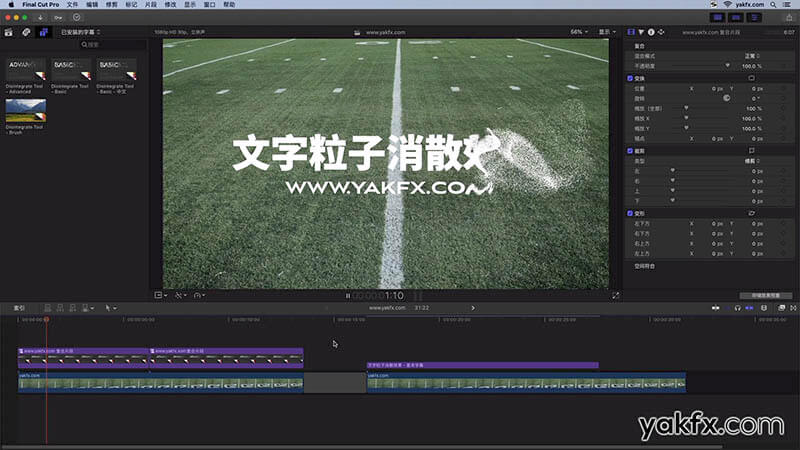
Task: Toggle the inspector panel layout button
Action: pos(754,17)
